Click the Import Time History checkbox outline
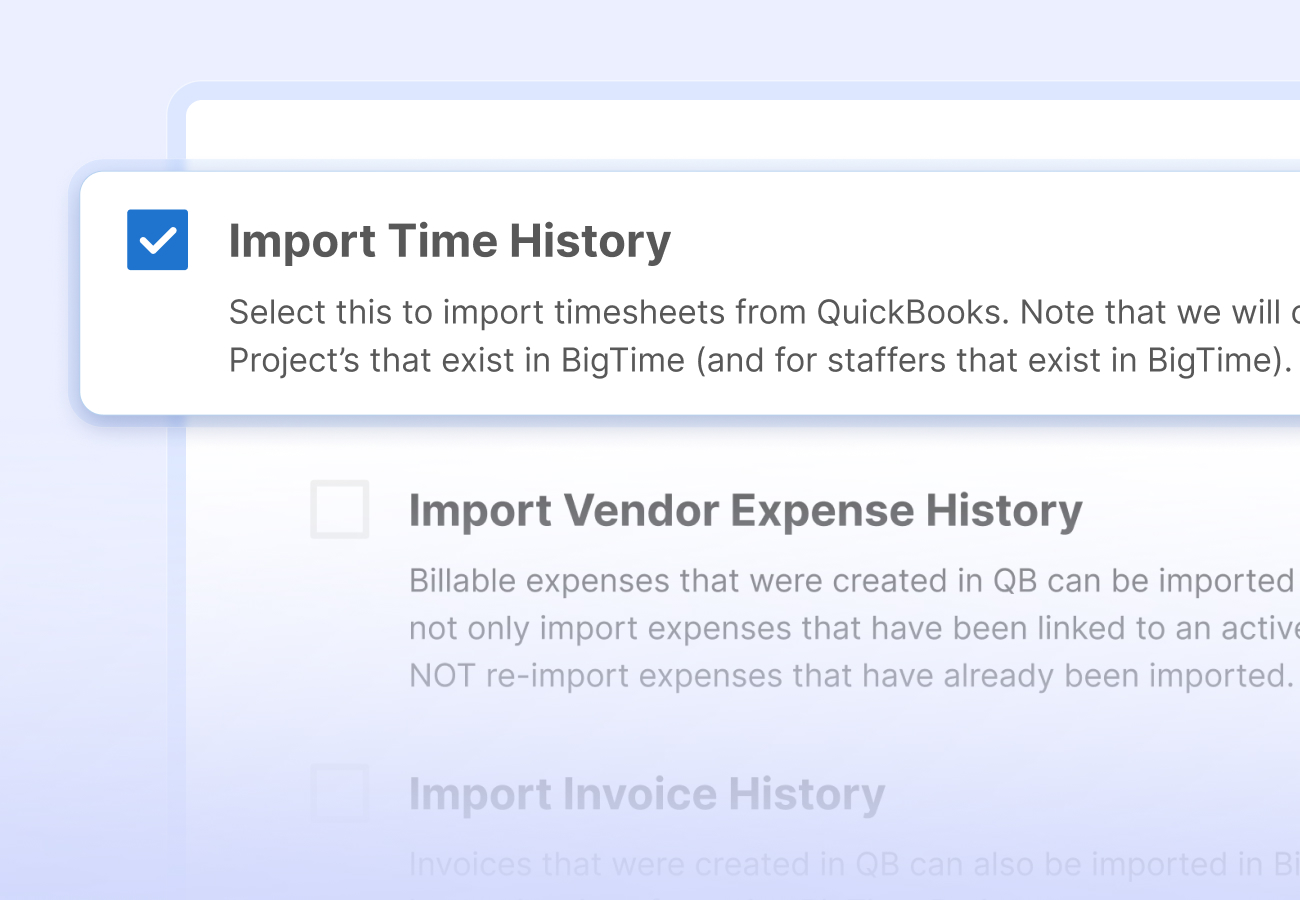1300x900 pixels. (x=157, y=240)
